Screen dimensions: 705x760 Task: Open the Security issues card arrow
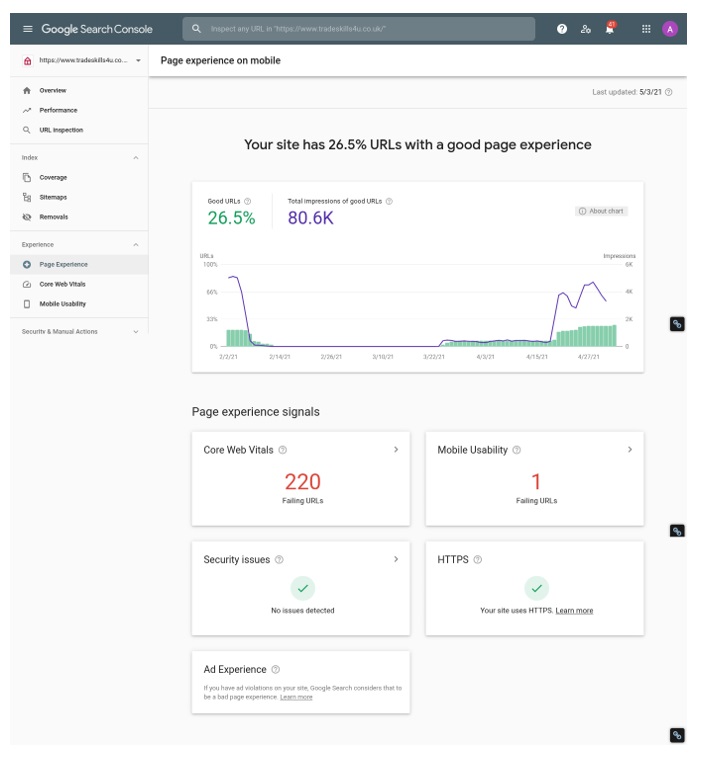pos(396,559)
